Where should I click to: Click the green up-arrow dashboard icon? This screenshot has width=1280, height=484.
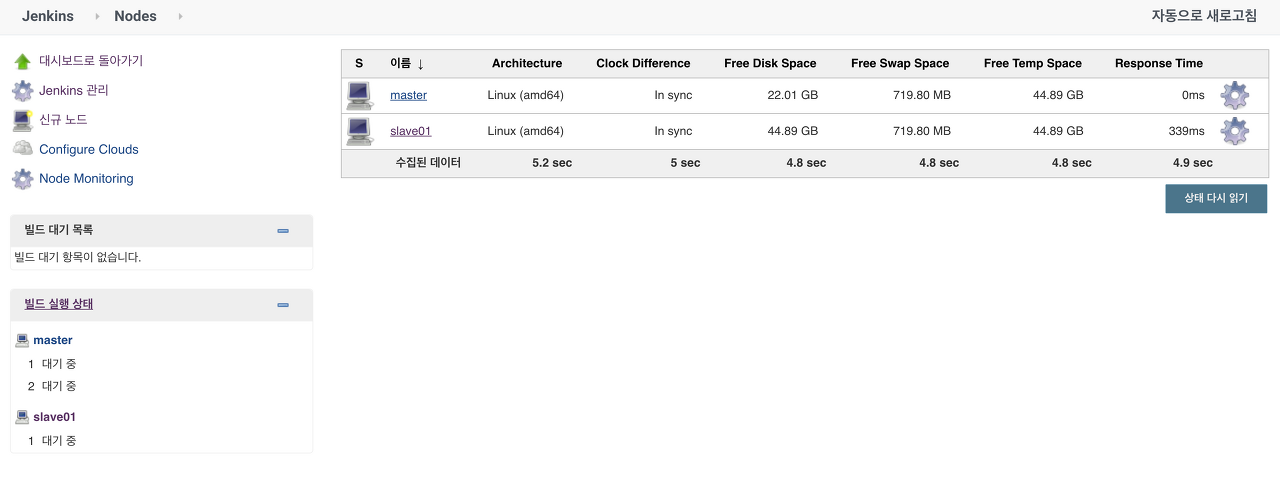click(22, 61)
